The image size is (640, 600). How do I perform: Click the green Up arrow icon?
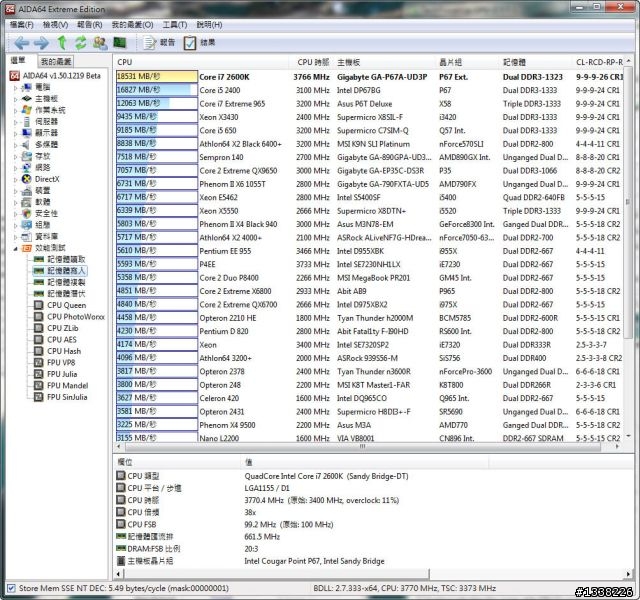pyautogui.click(x=62, y=42)
